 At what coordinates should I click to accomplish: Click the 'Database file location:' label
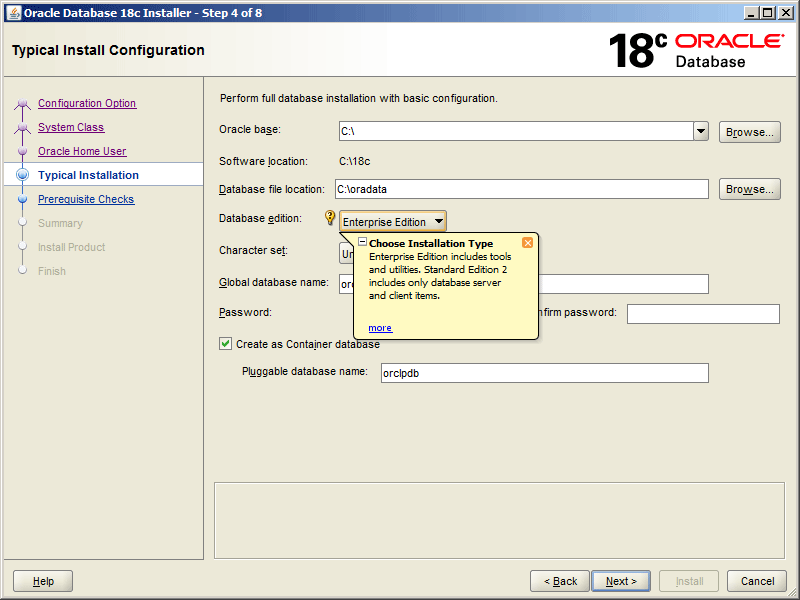click(271, 189)
